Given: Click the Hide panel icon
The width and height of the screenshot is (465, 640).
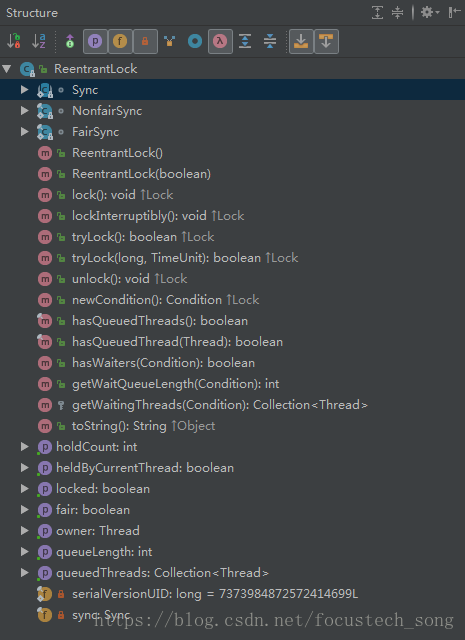Looking at the screenshot, I should pos(454,12).
